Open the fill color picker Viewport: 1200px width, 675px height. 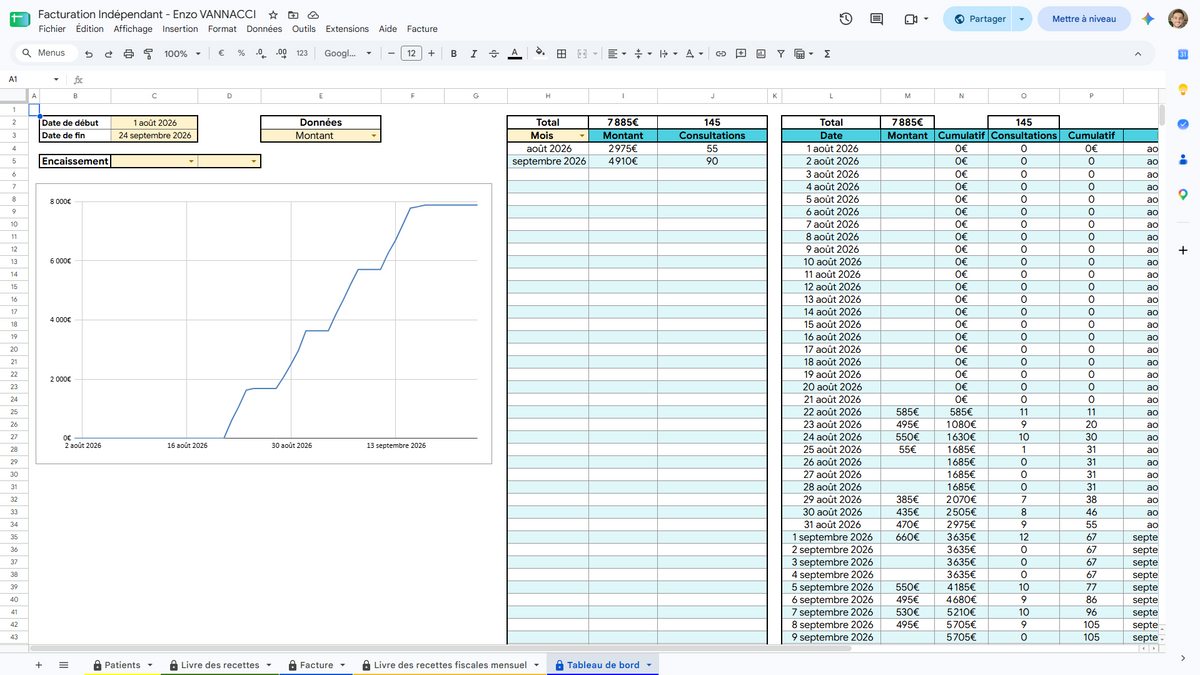[x=540, y=54]
